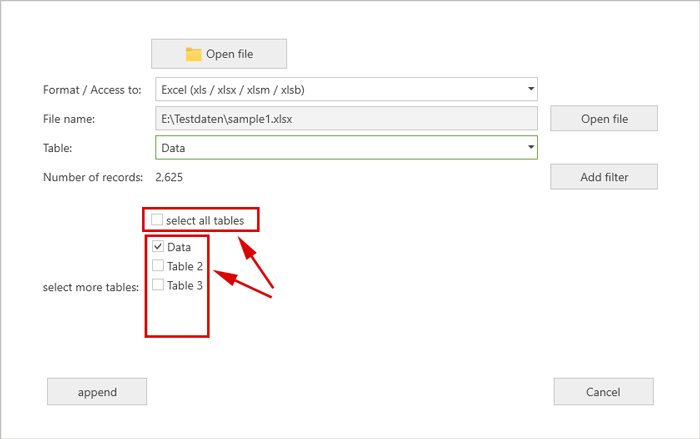Image resolution: width=700 pixels, height=439 pixels.
Task: Click the 'Table:' label text
Action: pos(58,148)
